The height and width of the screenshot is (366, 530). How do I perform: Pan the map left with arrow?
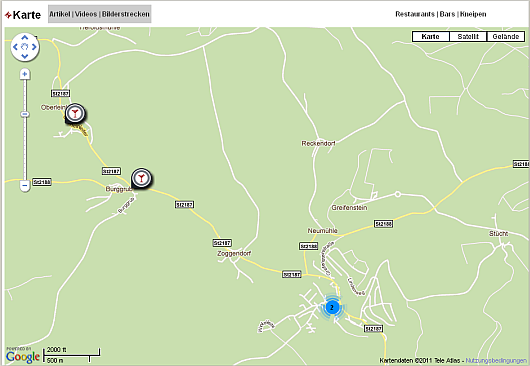(15, 47)
